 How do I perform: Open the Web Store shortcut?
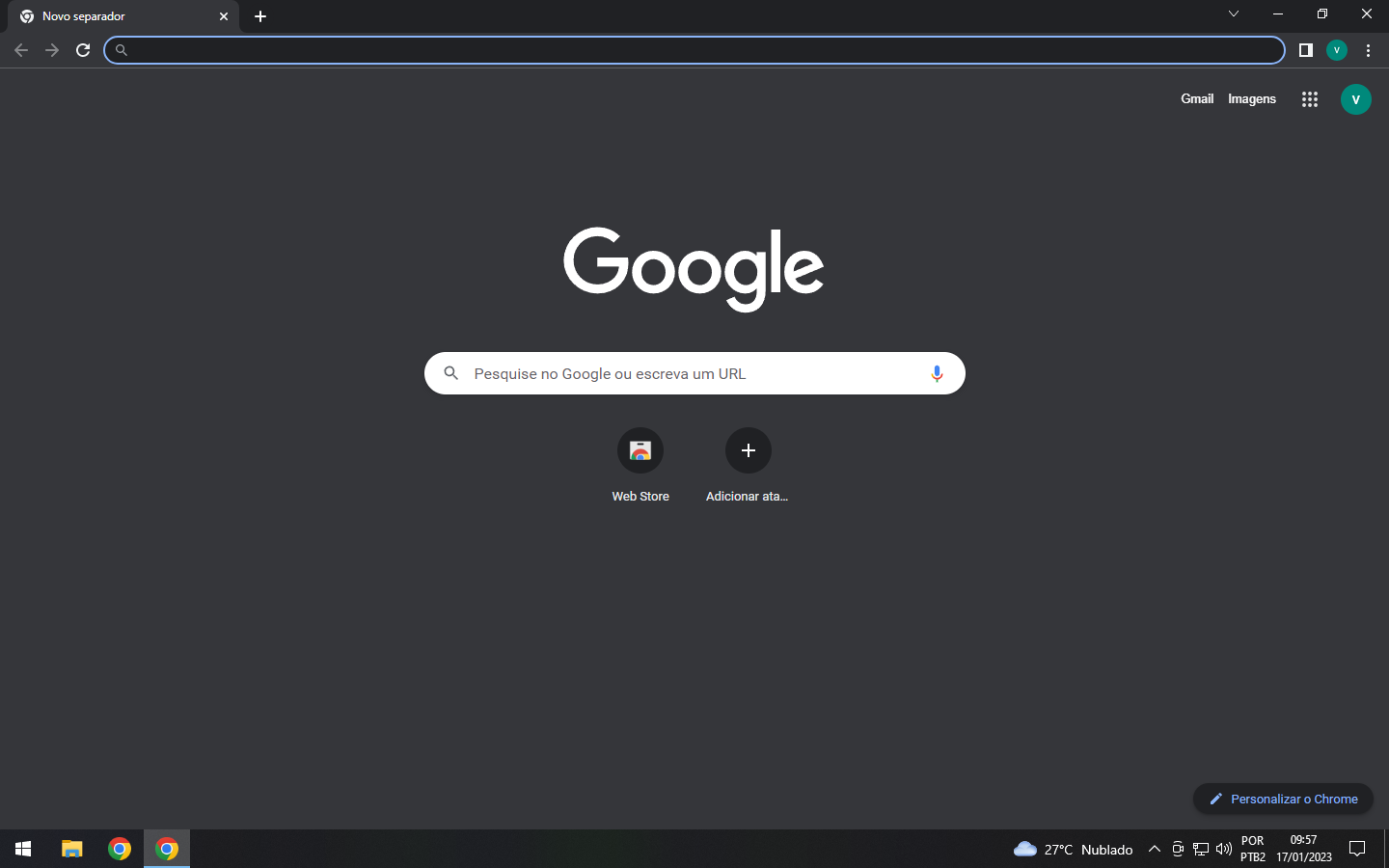point(640,467)
